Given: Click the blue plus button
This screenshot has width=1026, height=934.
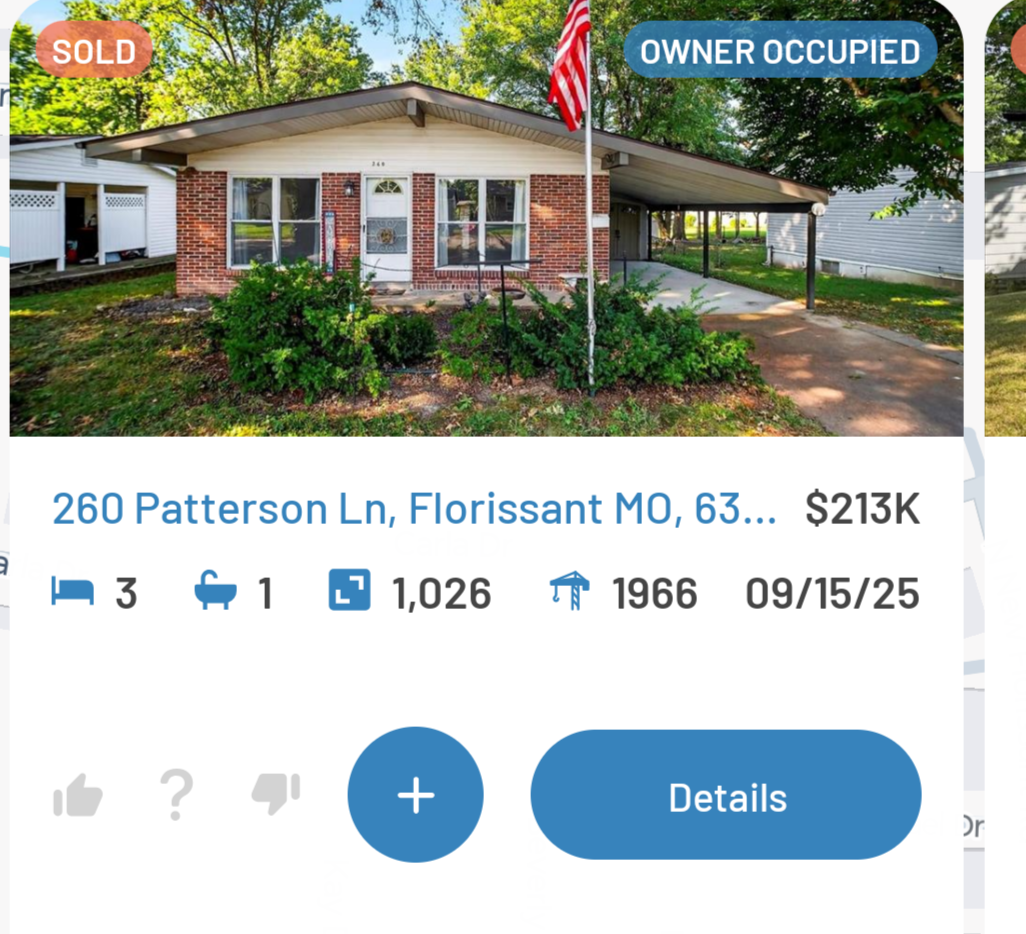Looking at the screenshot, I should [x=416, y=795].
